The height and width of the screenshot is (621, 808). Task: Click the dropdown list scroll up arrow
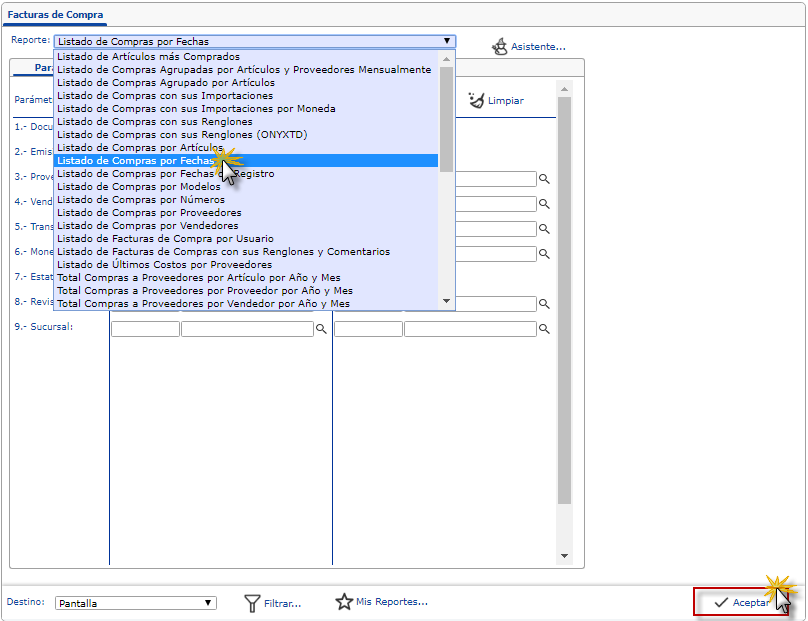(446, 59)
